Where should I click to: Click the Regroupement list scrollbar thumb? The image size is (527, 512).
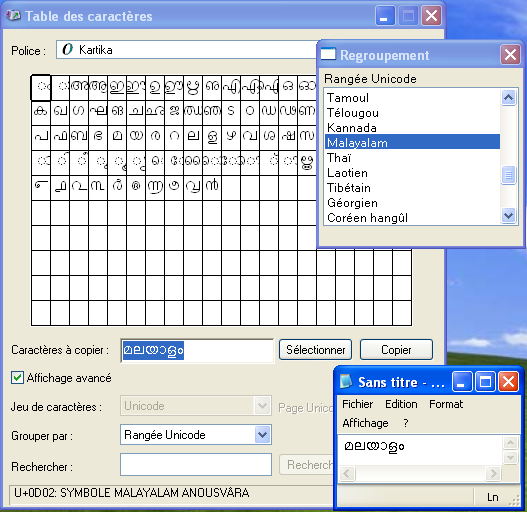(509, 175)
